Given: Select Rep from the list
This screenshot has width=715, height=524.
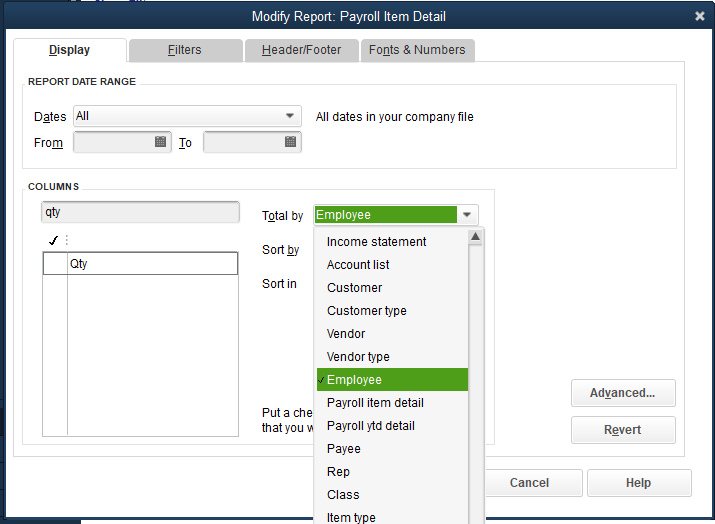Looking at the screenshot, I should click(x=392, y=472).
